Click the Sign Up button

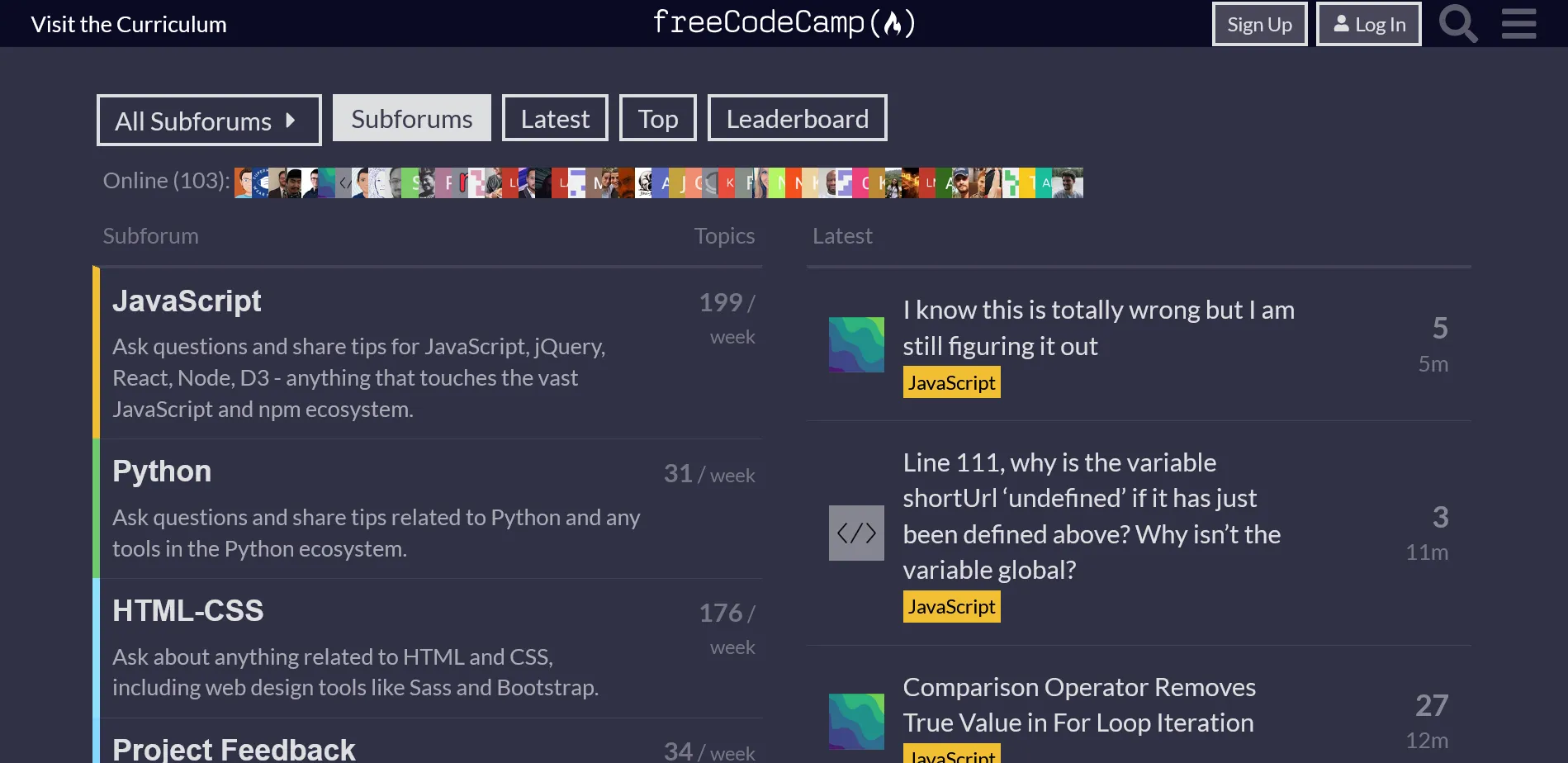[1259, 24]
